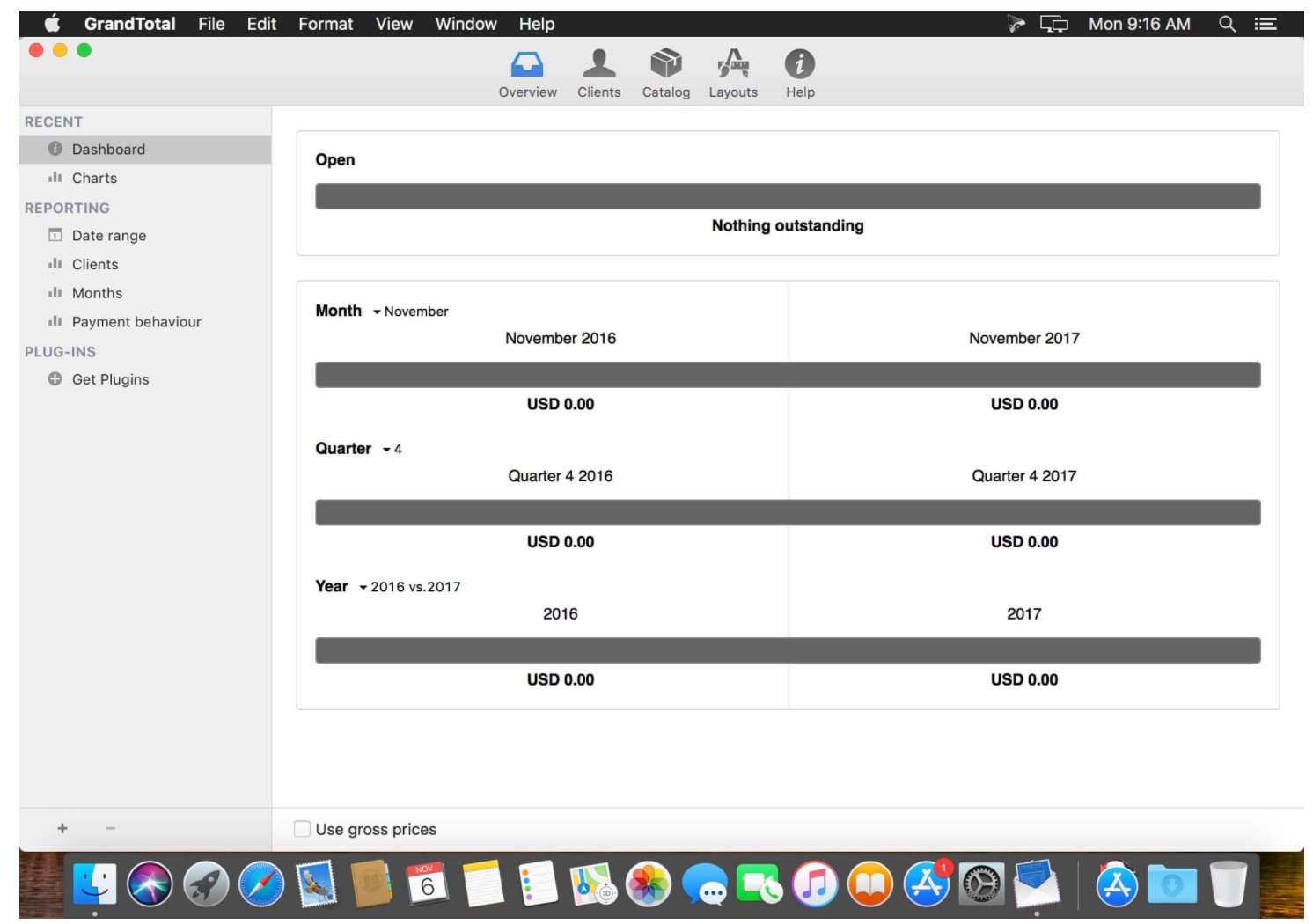This screenshot has width=1313, height=924.
Task: Open the Edit menu
Action: coord(261,24)
